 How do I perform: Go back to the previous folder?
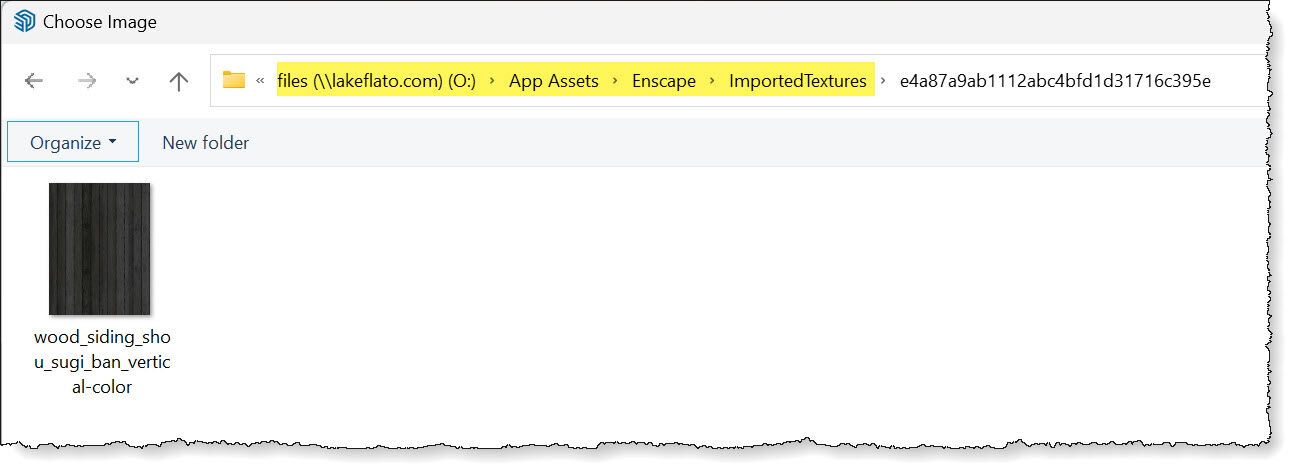point(34,81)
